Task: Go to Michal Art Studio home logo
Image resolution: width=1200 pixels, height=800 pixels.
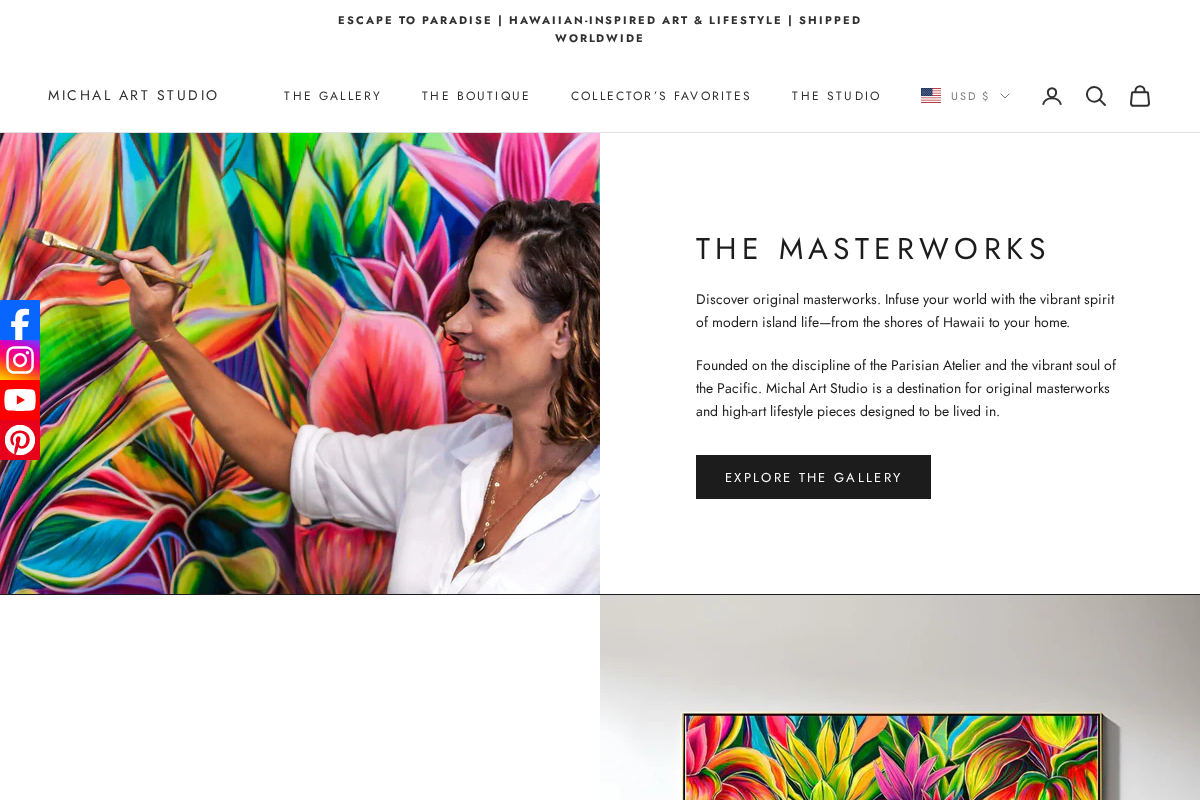Action: [x=133, y=96]
